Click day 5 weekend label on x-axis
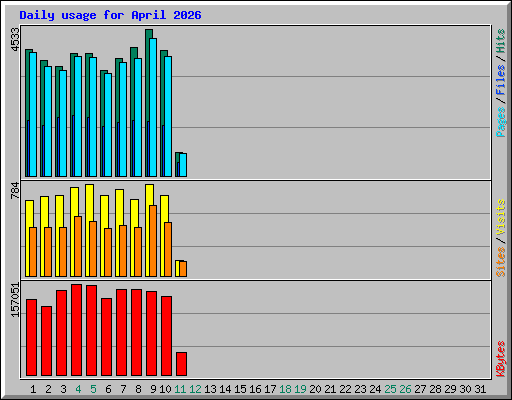The width and height of the screenshot is (512, 400). (93, 389)
